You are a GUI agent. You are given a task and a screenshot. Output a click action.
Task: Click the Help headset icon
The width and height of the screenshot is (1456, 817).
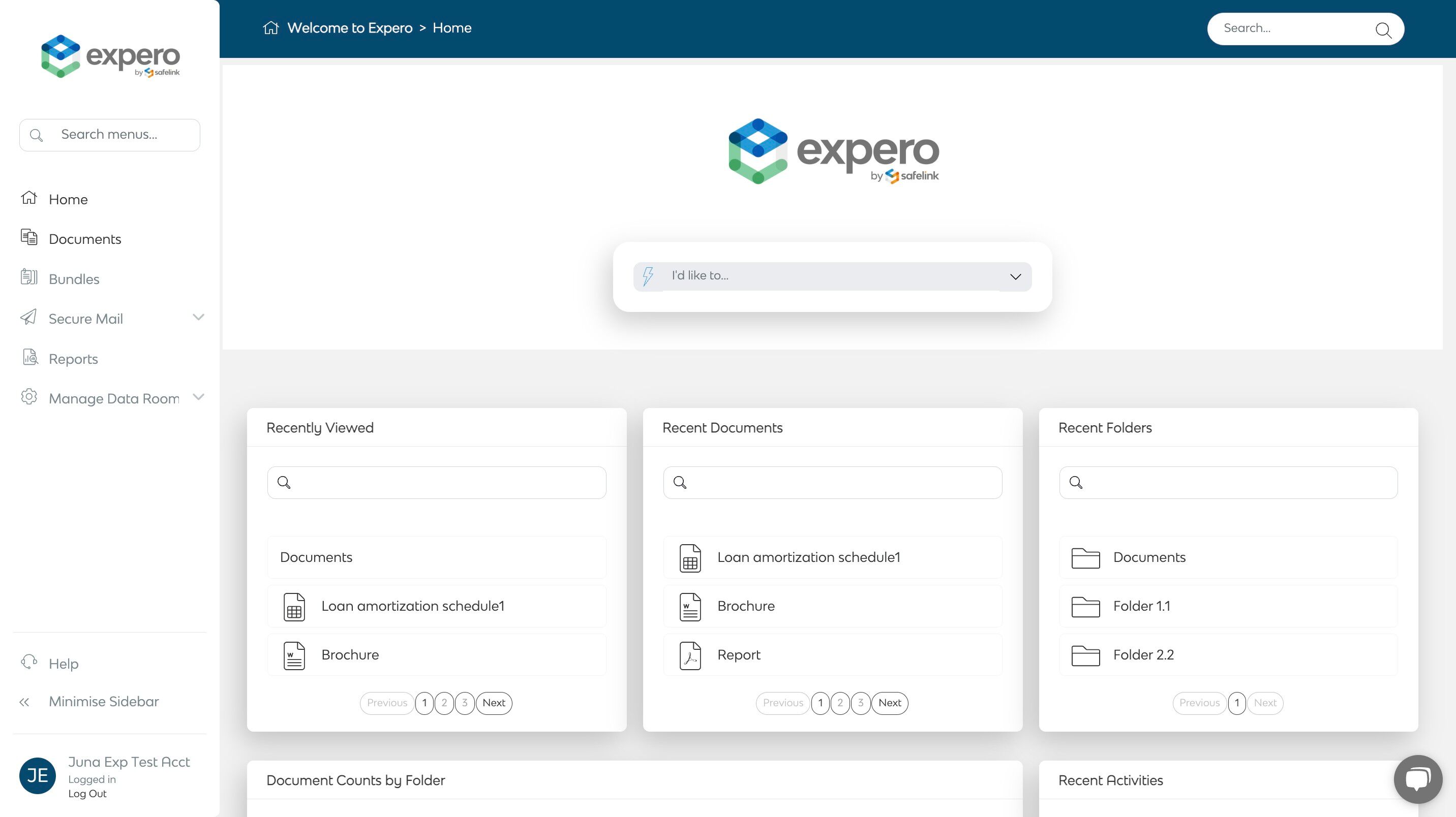pos(29,662)
